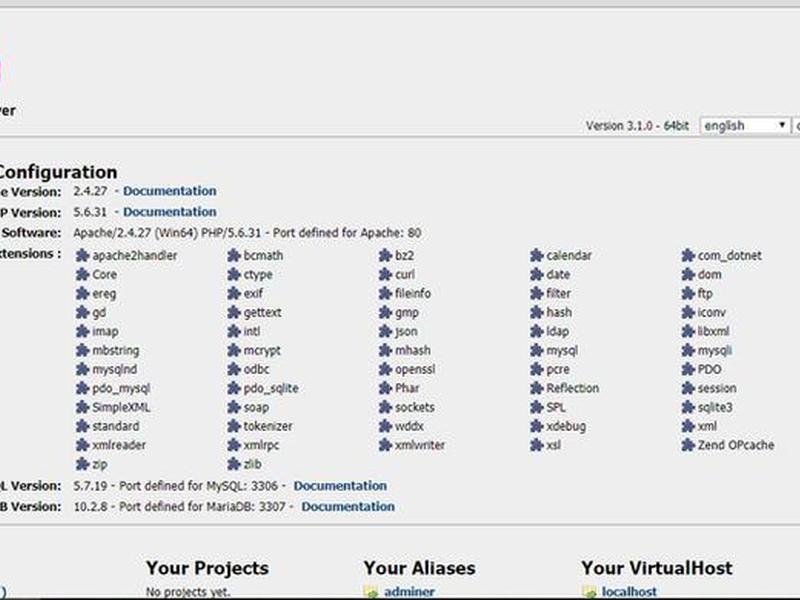
Task: Click the folder icon beside localhost virtualhost
Action: tap(589, 592)
